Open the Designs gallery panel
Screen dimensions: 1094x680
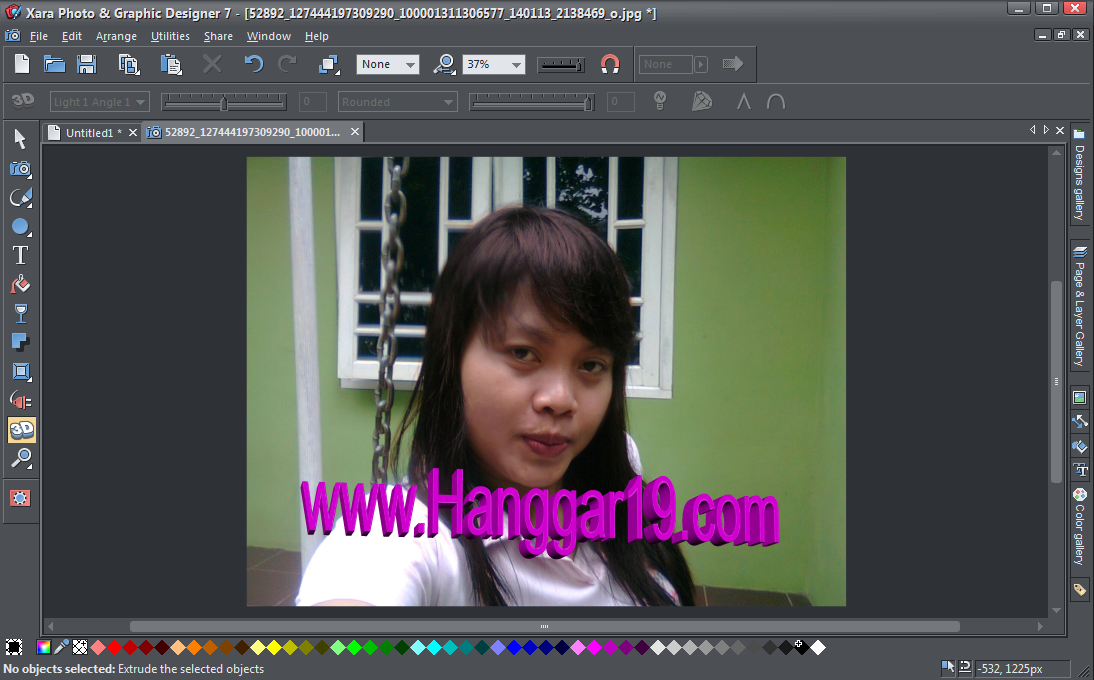[1079, 175]
